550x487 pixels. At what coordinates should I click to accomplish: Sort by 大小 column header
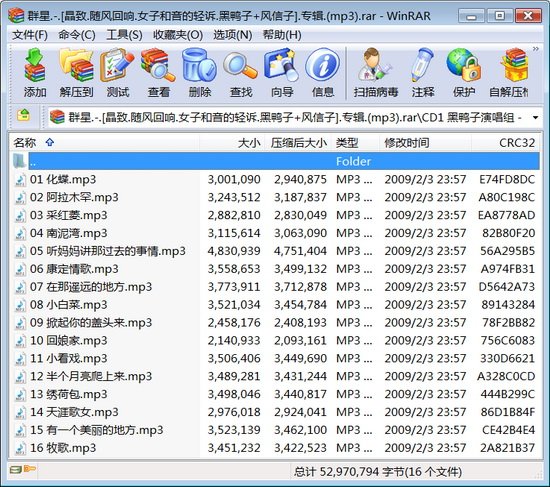[232, 143]
